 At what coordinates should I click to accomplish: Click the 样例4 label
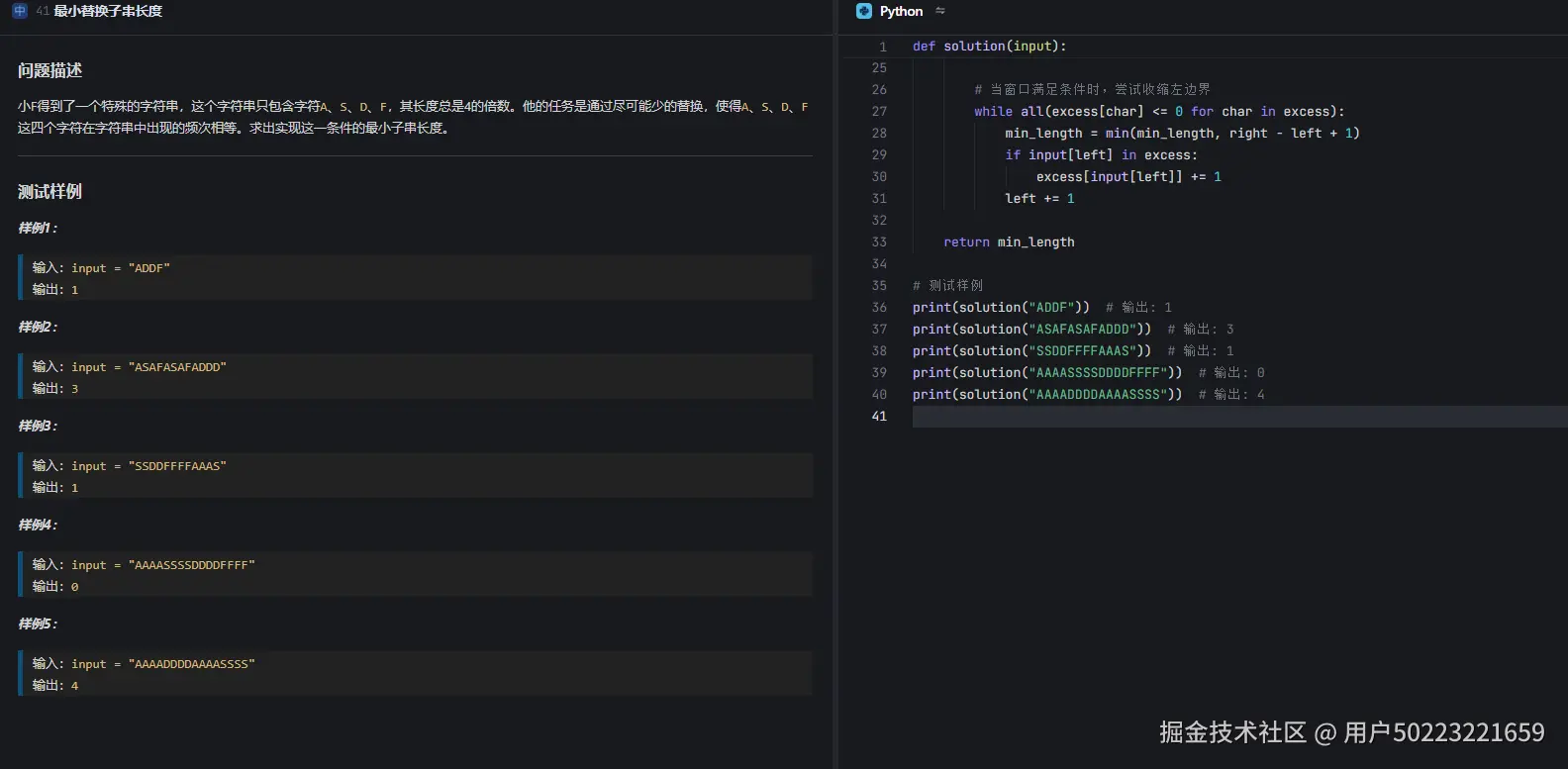tap(38, 525)
